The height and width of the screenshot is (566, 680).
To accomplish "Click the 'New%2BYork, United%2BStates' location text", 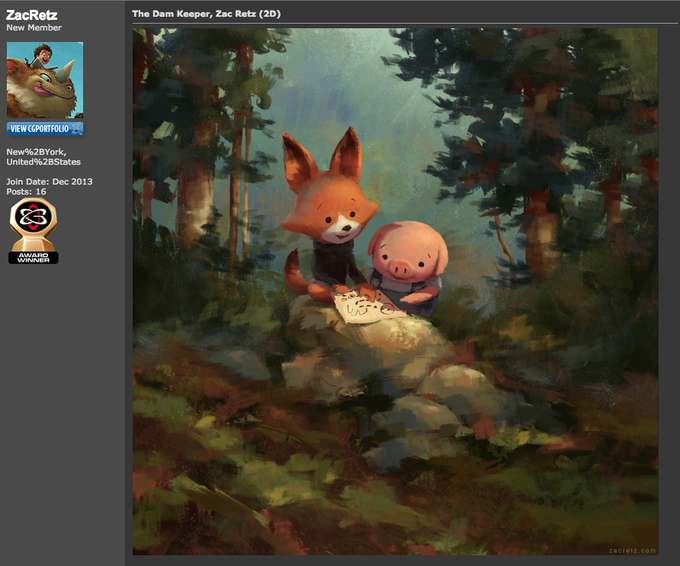I will pos(43,157).
